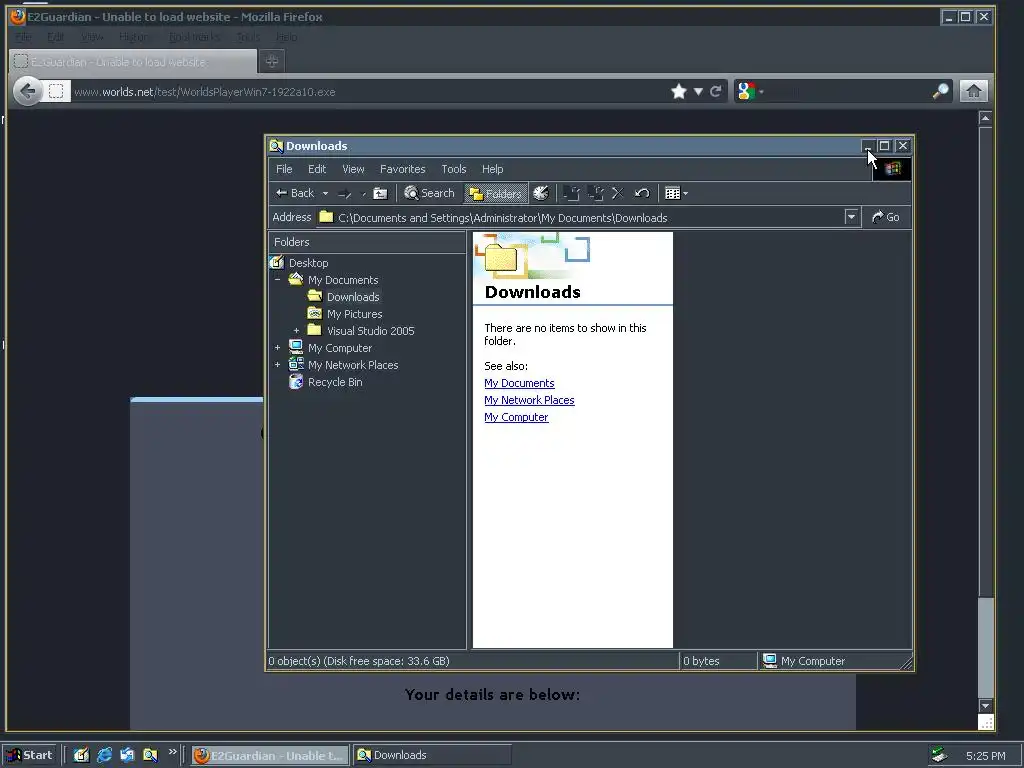
Task: Open the Views dropdown button
Action: (676, 193)
